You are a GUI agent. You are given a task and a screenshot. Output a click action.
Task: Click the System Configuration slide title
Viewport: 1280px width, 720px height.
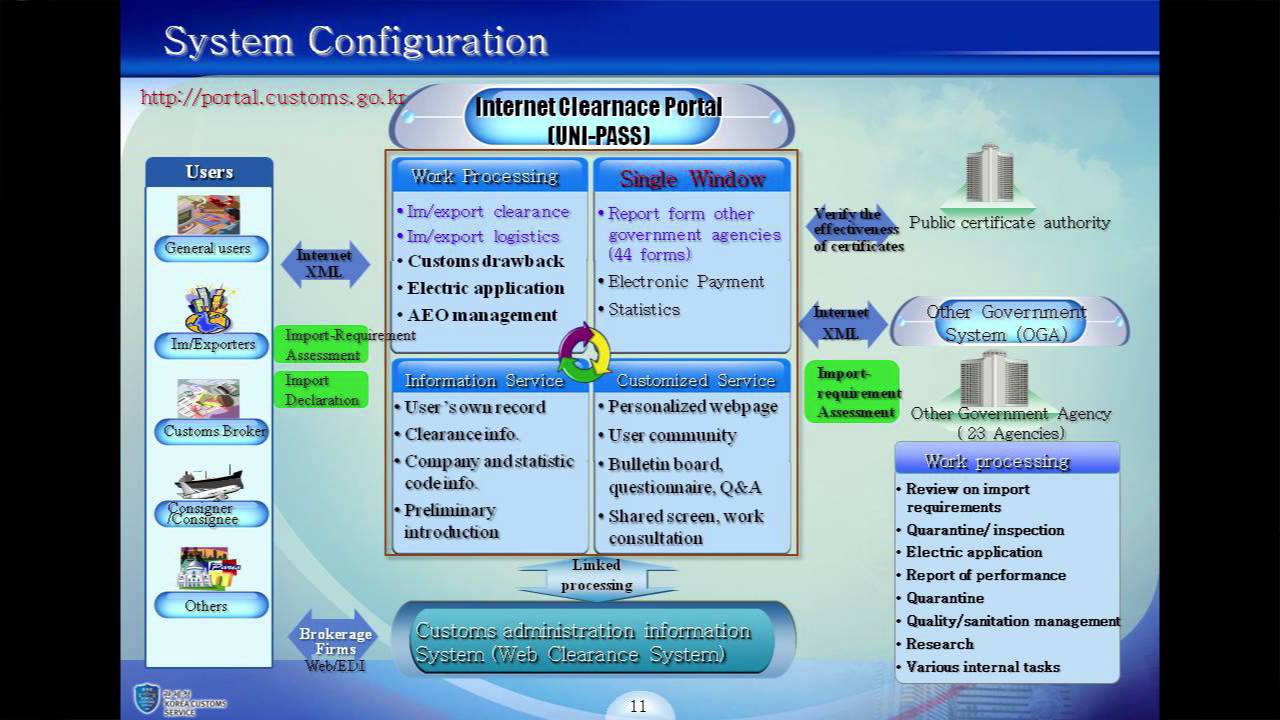click(x=356, y=42)
